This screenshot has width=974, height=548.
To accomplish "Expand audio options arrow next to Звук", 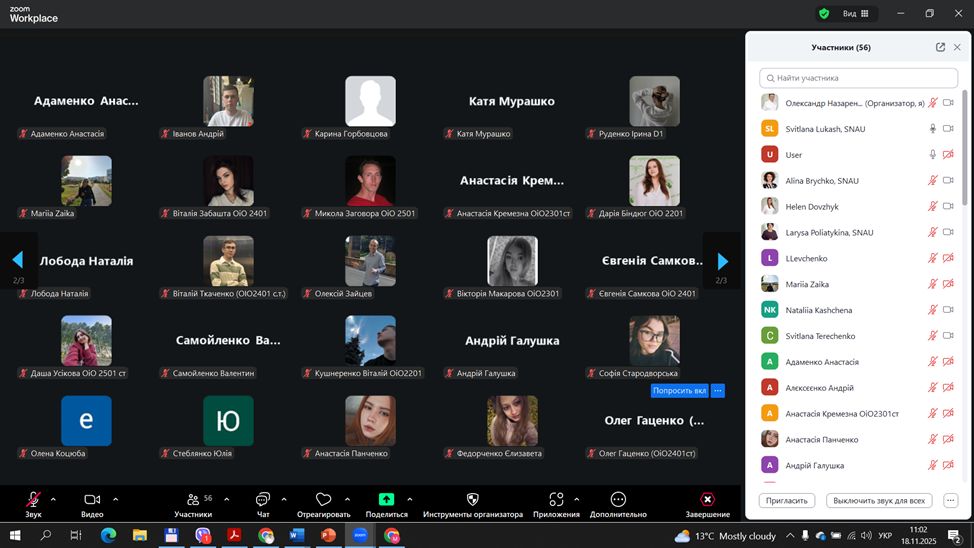I will pos(53,499).
